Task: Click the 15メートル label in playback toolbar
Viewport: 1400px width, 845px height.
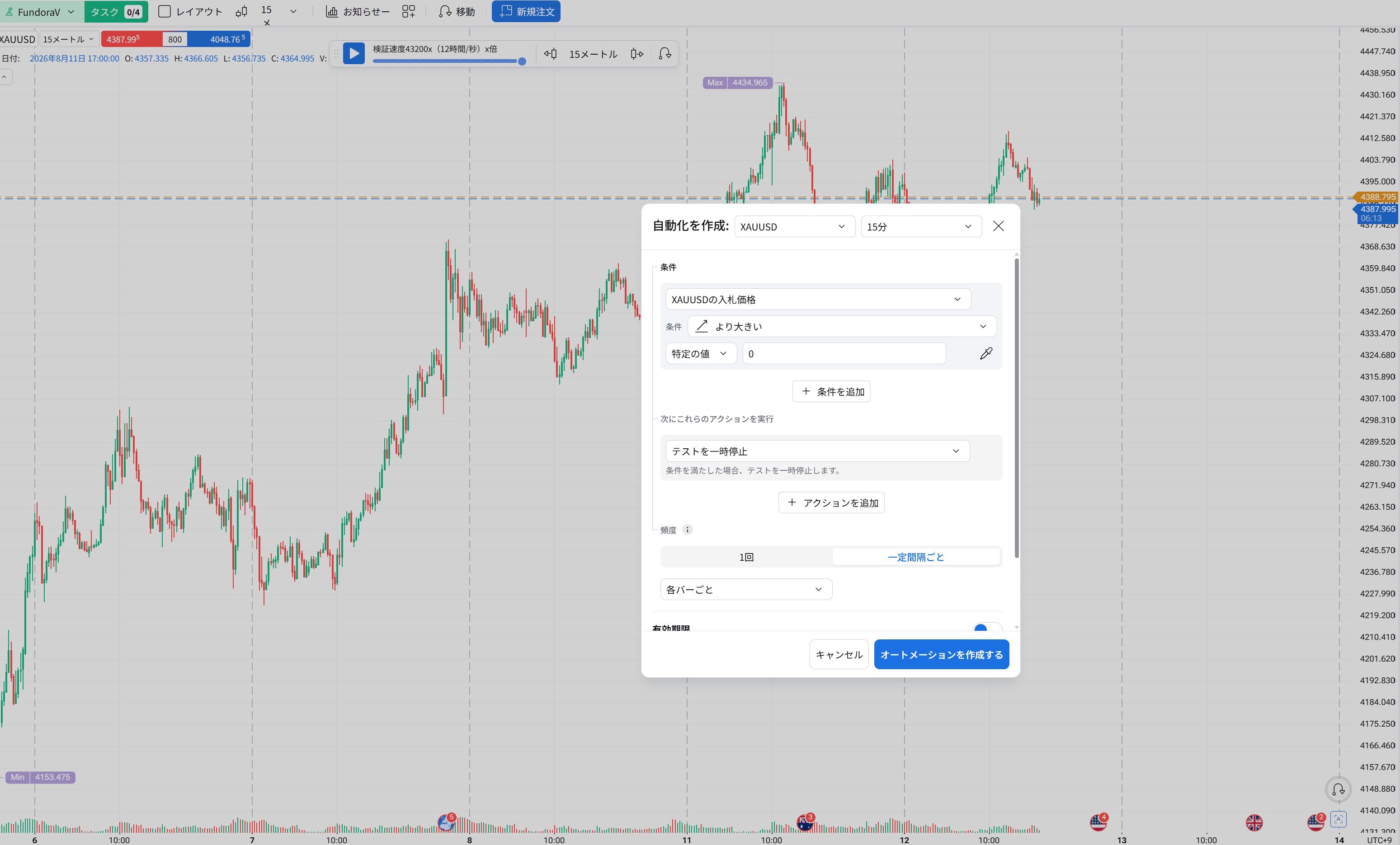Action: [593, 54]
